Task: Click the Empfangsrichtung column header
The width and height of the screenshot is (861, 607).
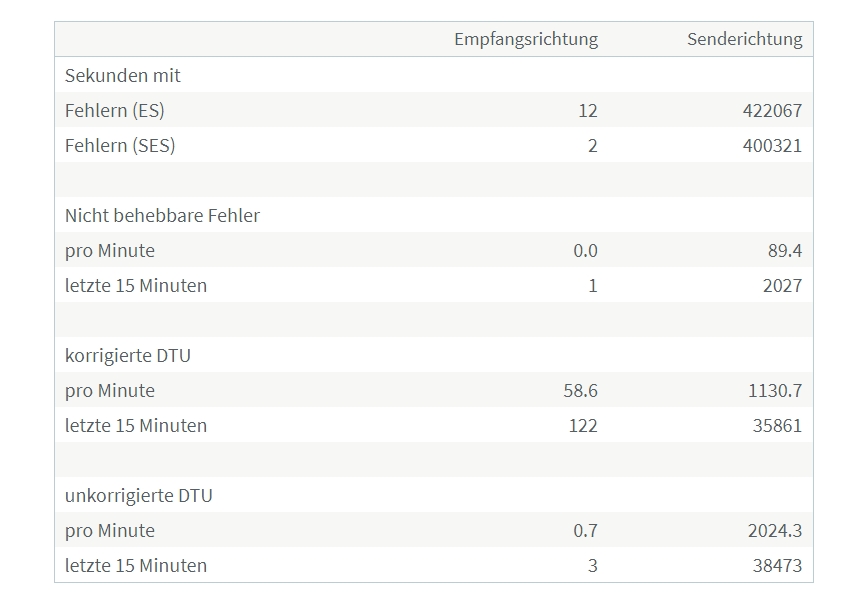Action: coord(525,39)
